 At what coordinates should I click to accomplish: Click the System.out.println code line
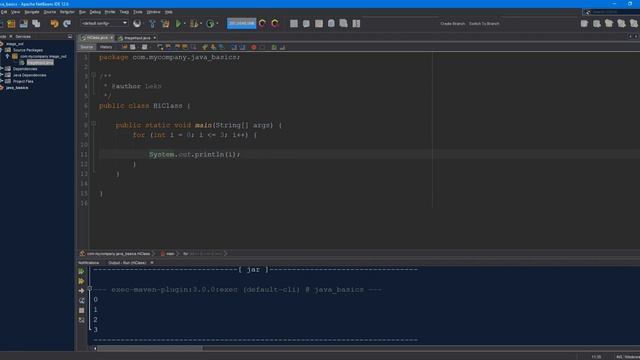[x=194, y=154]
